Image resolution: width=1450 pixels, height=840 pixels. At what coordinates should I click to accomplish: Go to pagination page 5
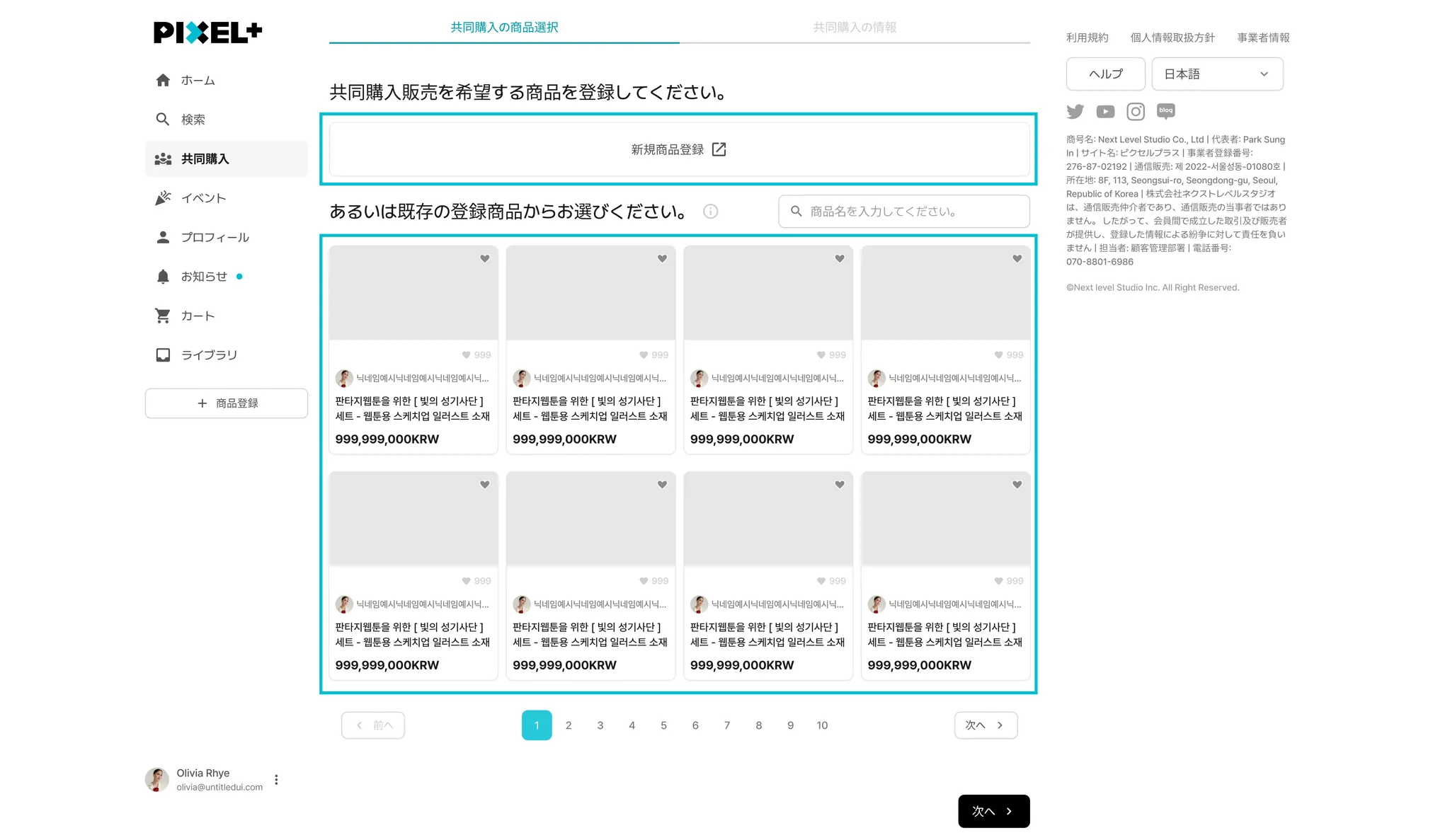663,725
